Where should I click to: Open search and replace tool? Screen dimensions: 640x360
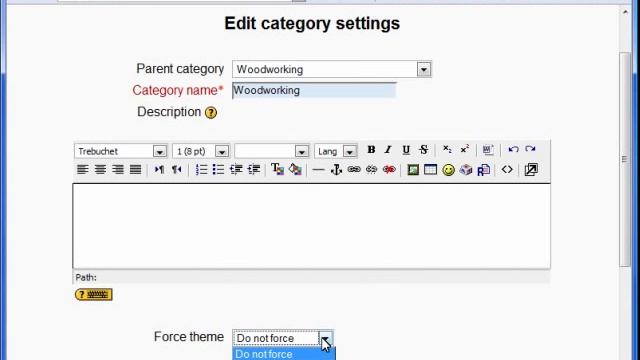point(484,170)
